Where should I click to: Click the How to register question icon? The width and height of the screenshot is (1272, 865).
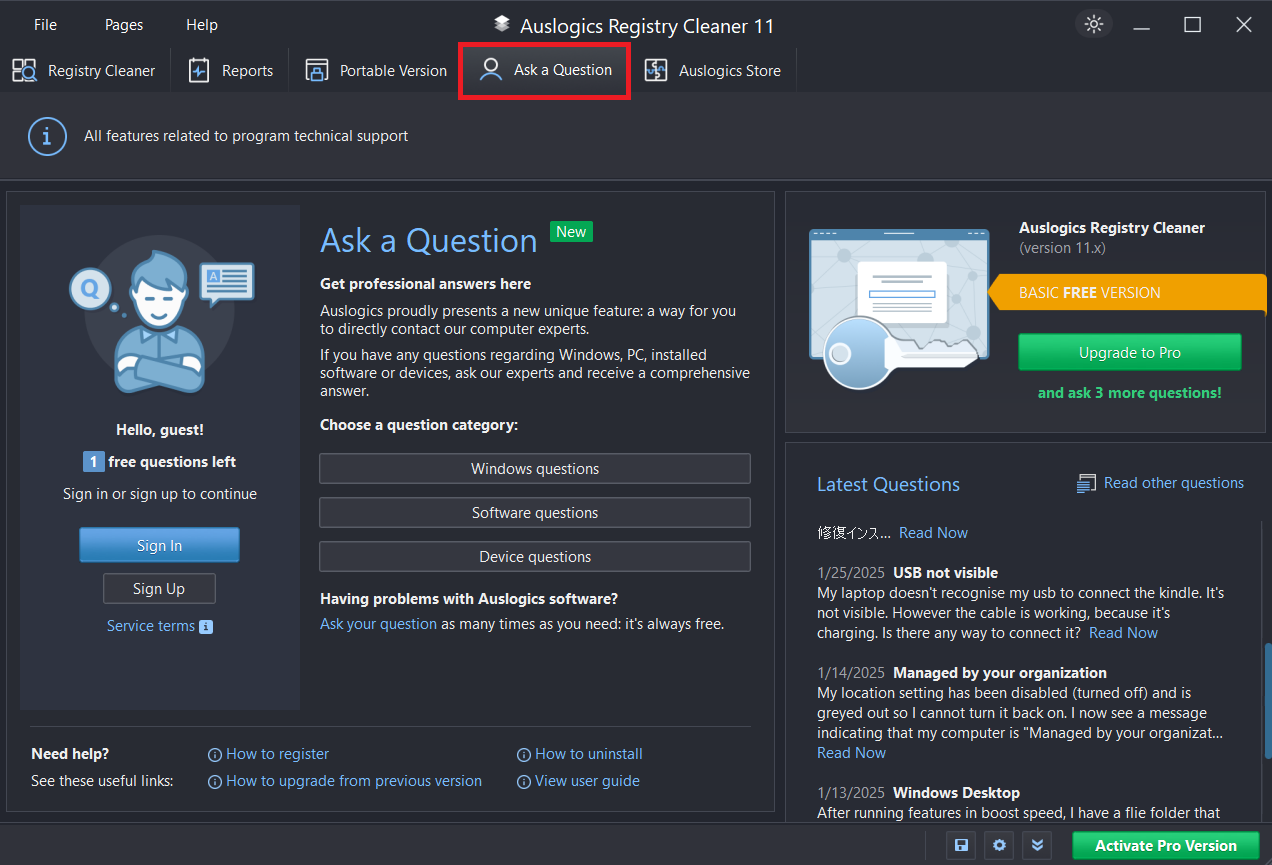coord(215,755)
